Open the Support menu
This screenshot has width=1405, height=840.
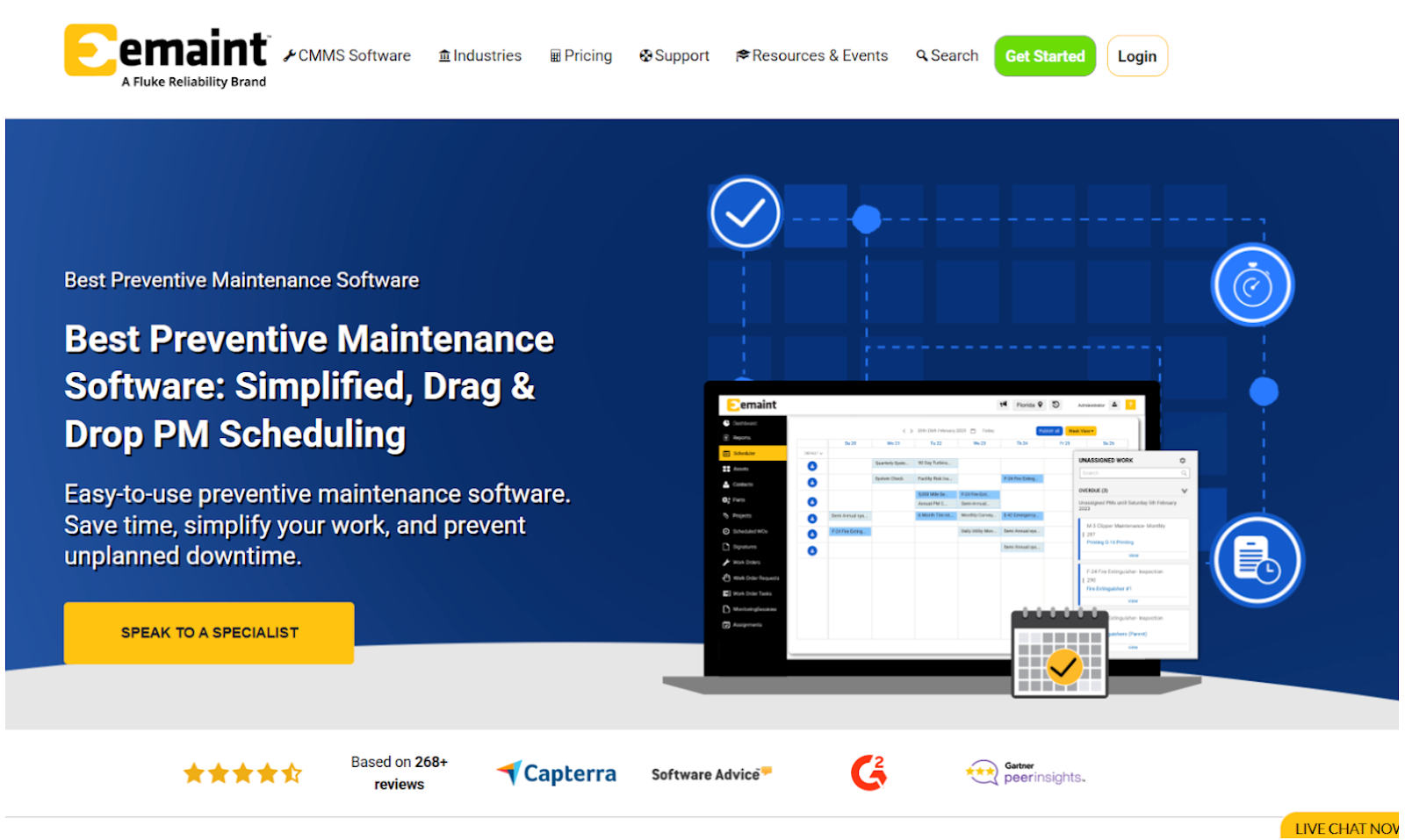point(674,55)
